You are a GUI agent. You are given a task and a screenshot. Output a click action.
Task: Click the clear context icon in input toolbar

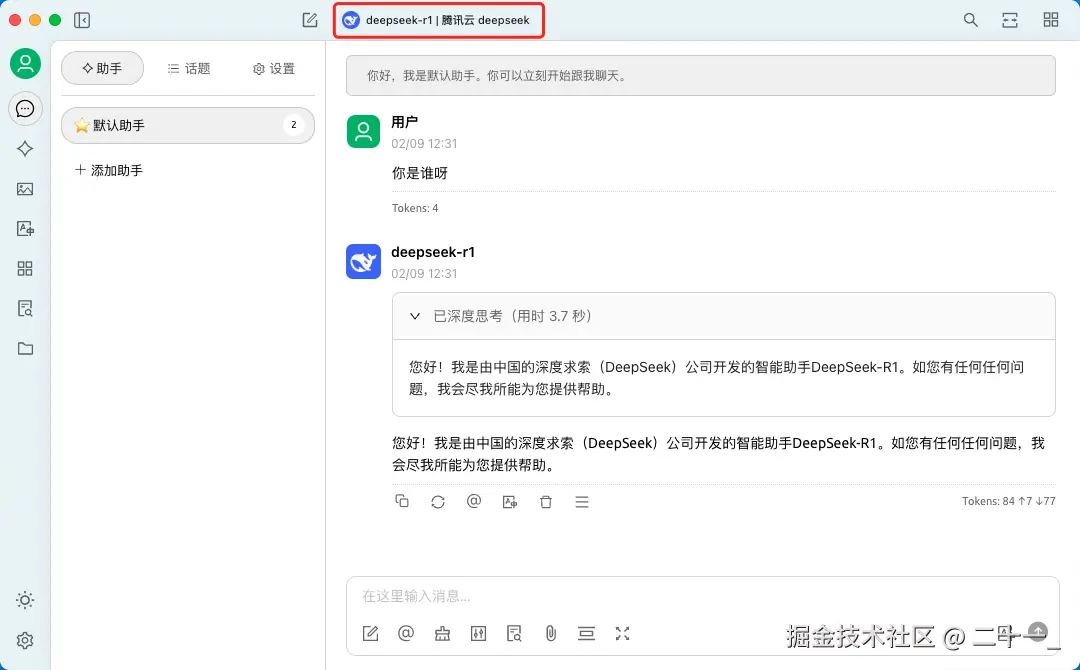coord(586,634)
